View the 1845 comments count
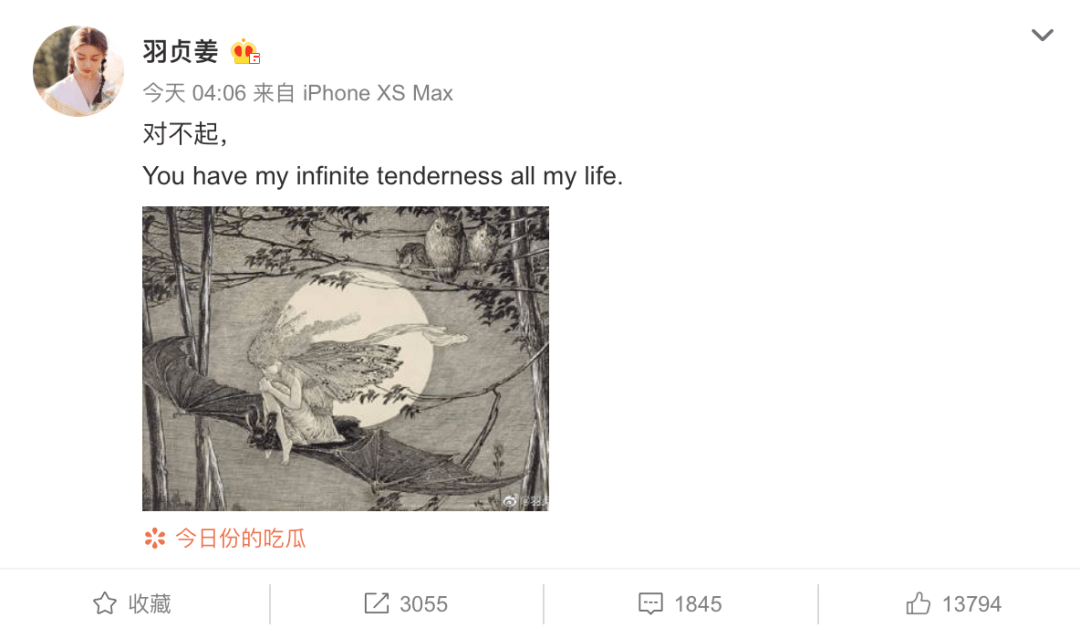 click(698, 604)
